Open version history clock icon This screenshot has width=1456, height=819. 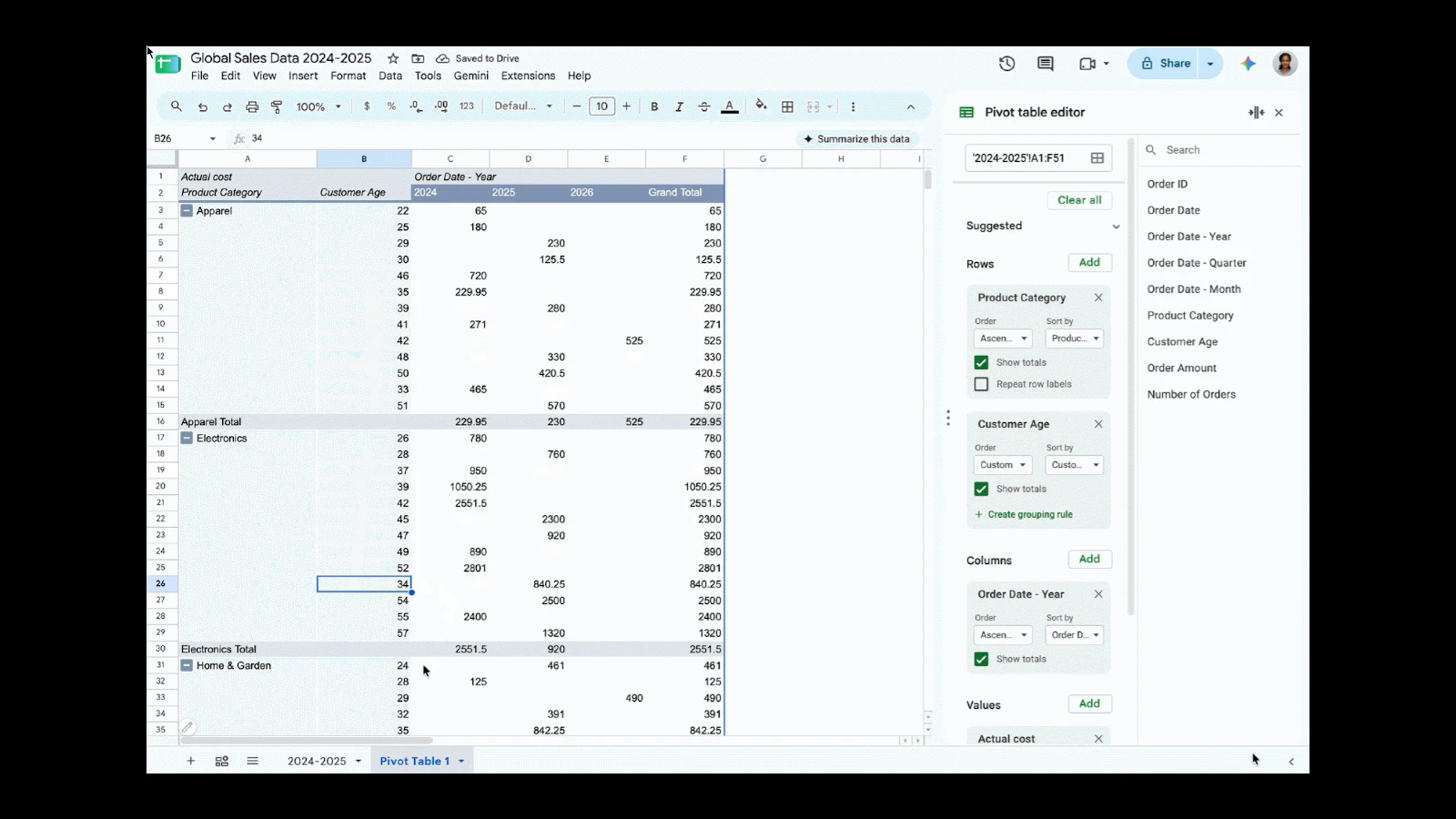tap(1006, 64)
